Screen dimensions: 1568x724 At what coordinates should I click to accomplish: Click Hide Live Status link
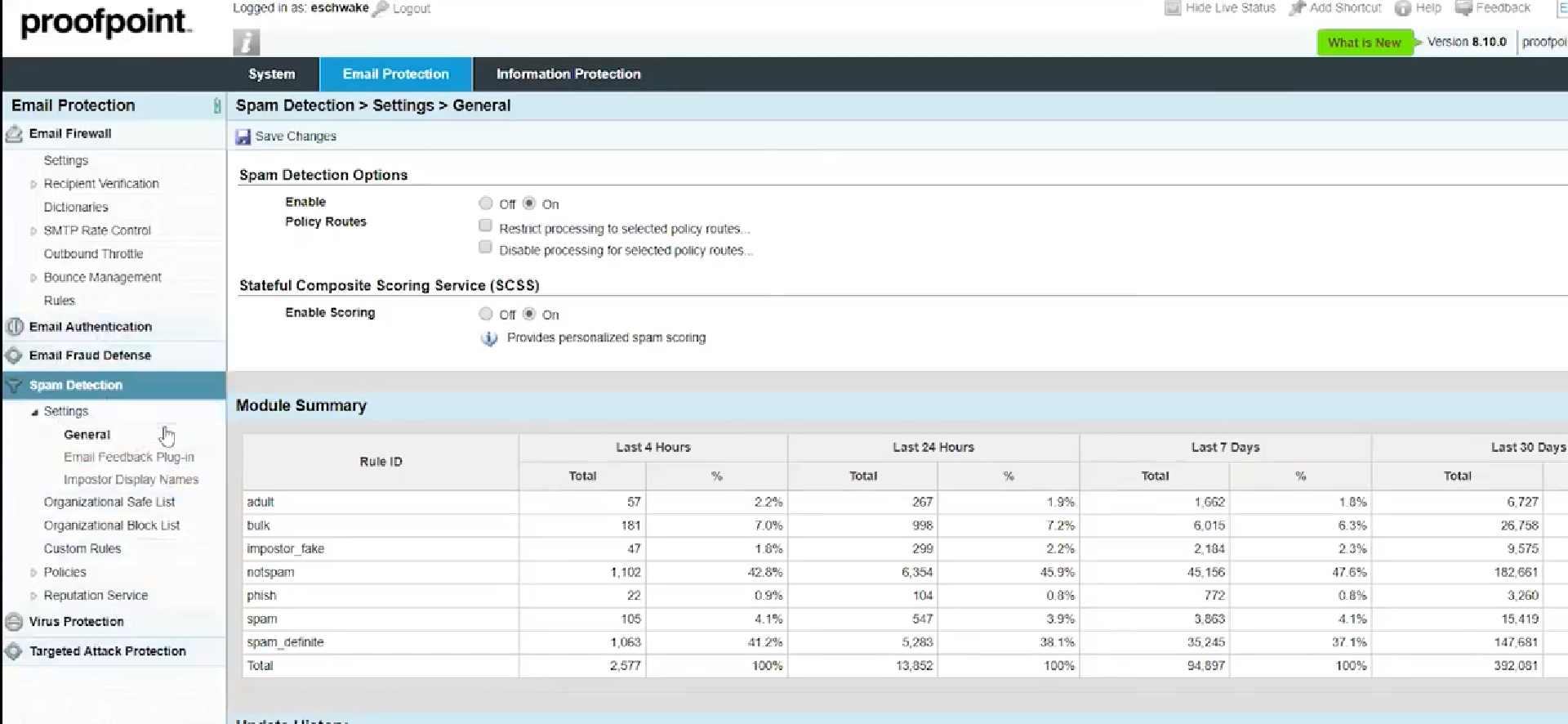(x=1230, y=8)
